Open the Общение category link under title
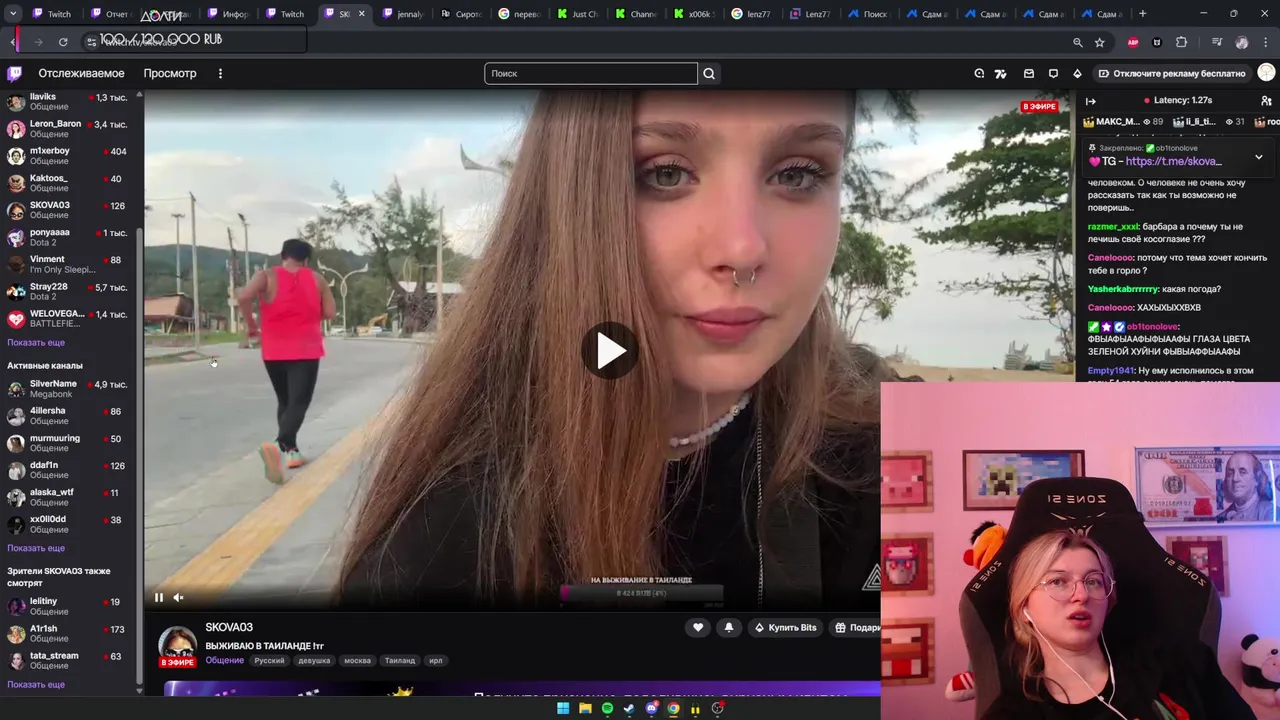1280x720 pixels. [224, 660]
